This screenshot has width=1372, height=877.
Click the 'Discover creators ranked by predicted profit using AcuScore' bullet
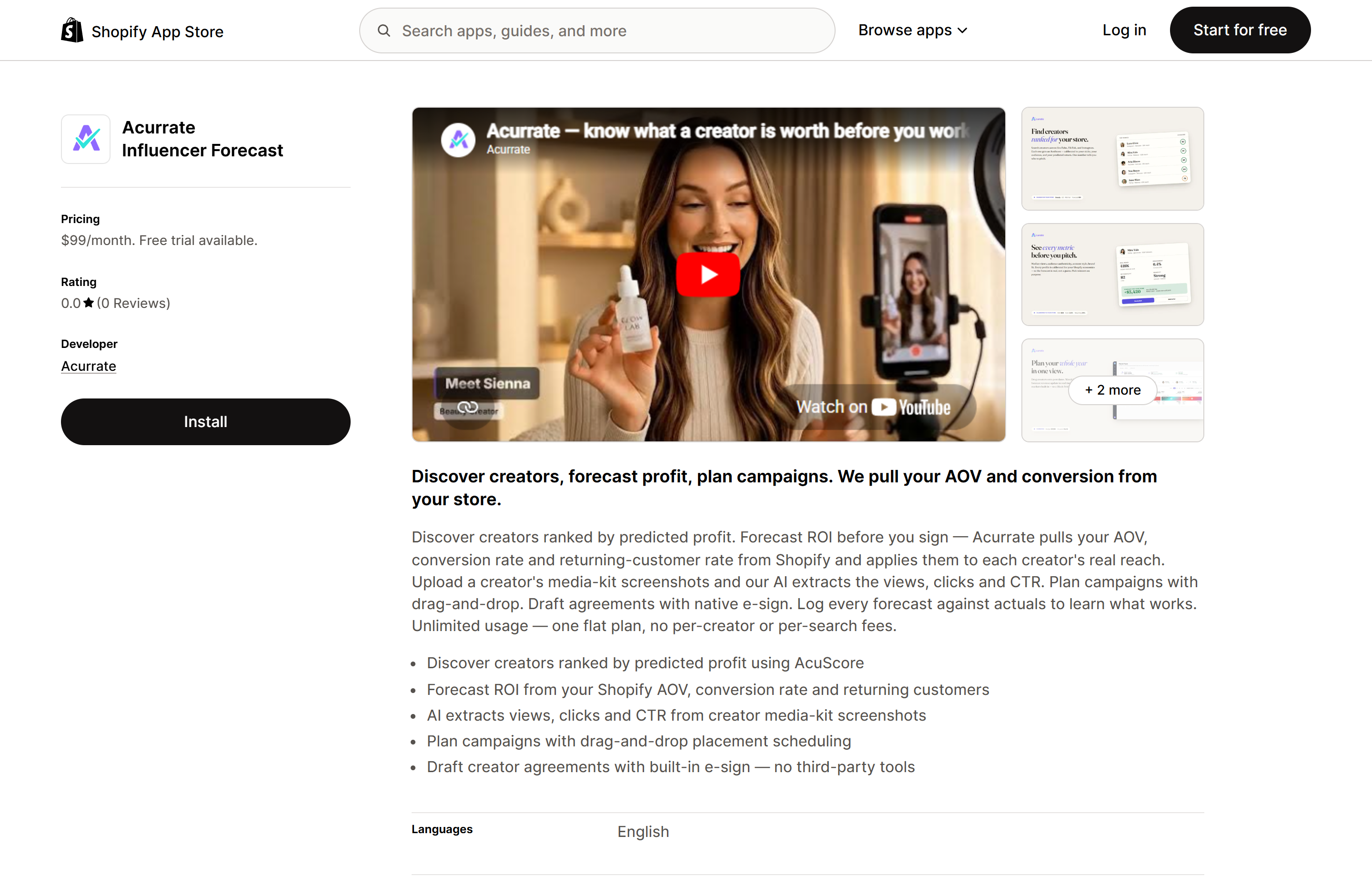click(x=645, y=663)
